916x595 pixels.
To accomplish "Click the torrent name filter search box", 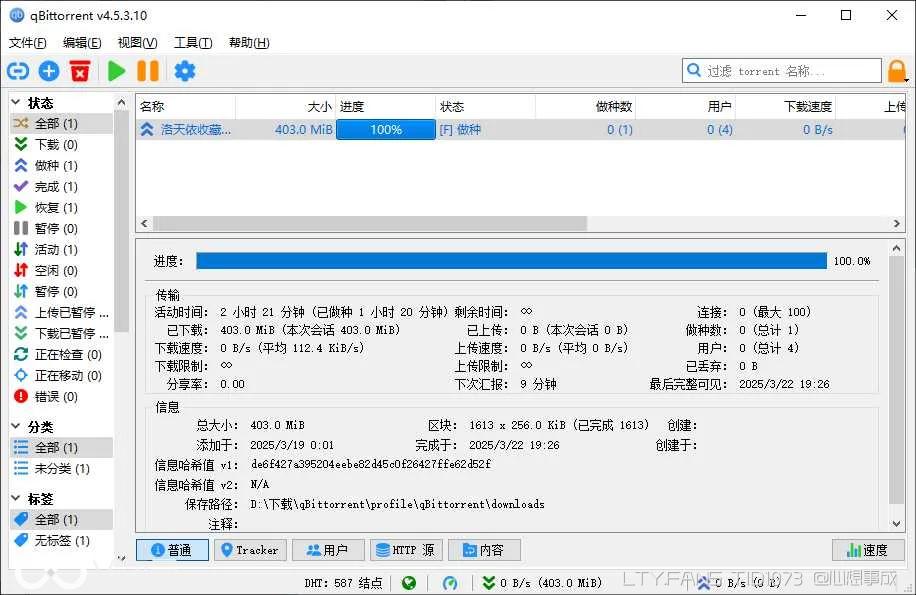I will tap(782, 71).
